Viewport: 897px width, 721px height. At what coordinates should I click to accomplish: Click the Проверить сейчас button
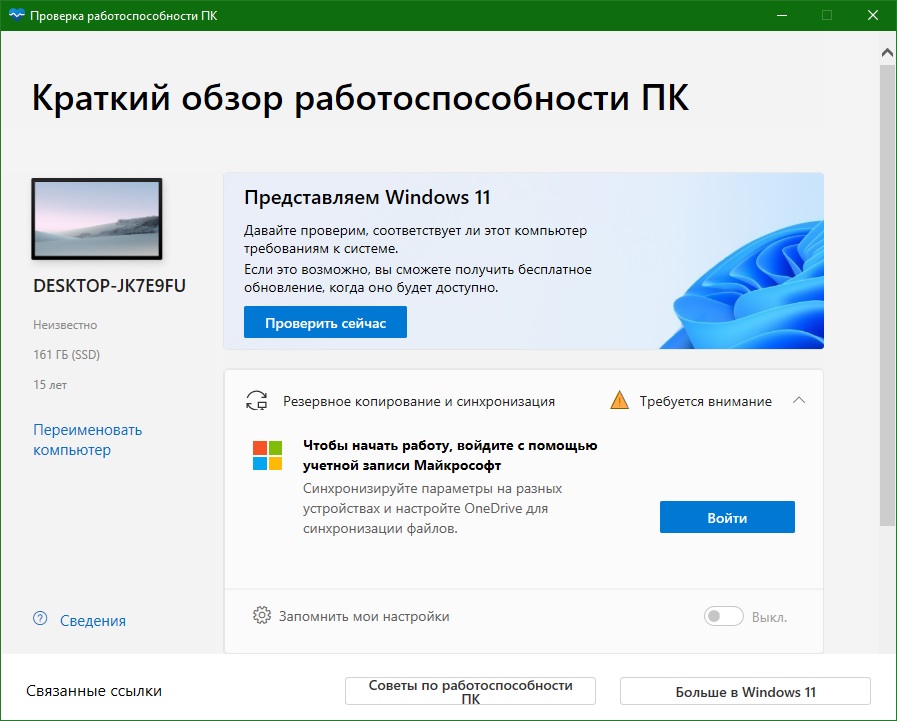tap(325, 322)
